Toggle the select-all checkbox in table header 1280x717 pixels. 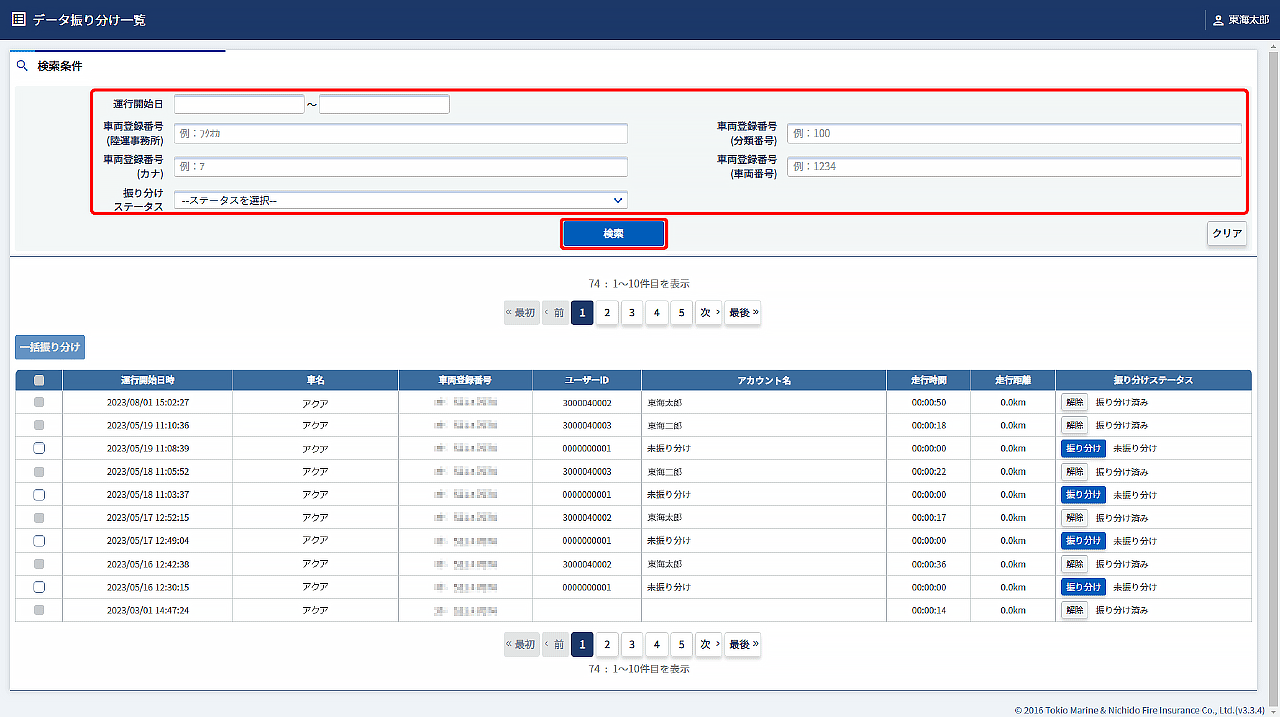(x=39, y=380)
